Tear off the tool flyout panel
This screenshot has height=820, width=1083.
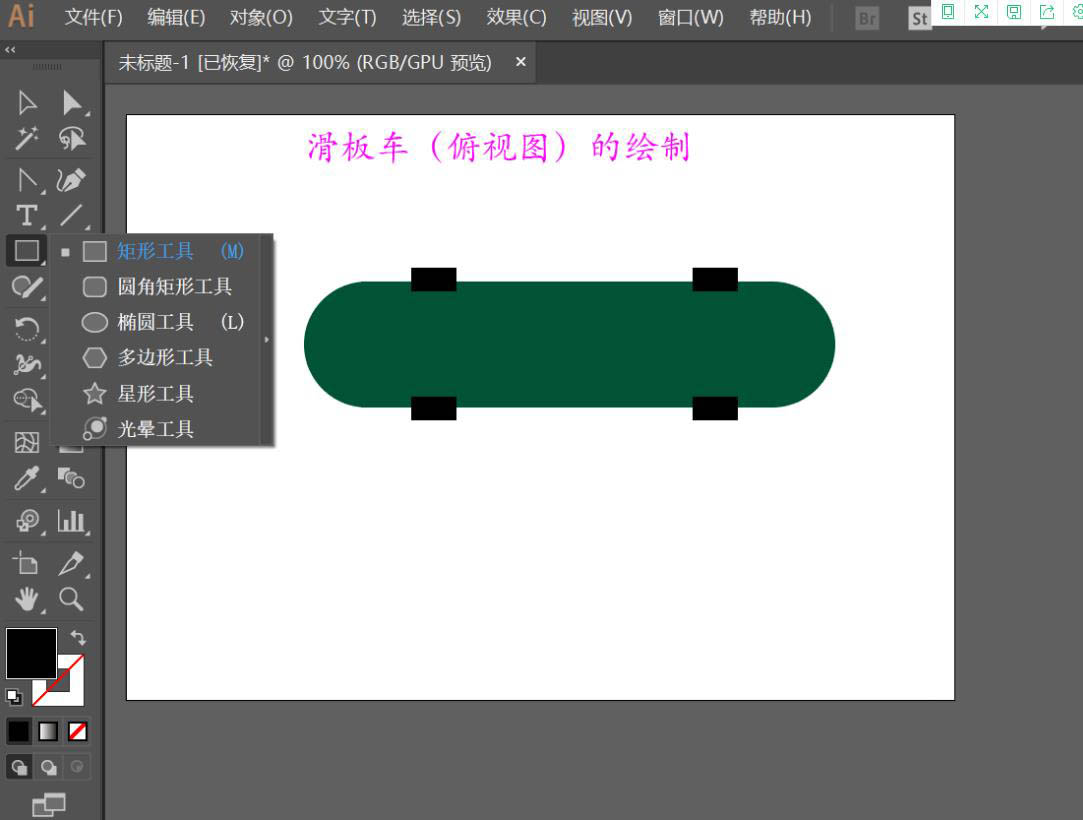[x=267, y=340]
